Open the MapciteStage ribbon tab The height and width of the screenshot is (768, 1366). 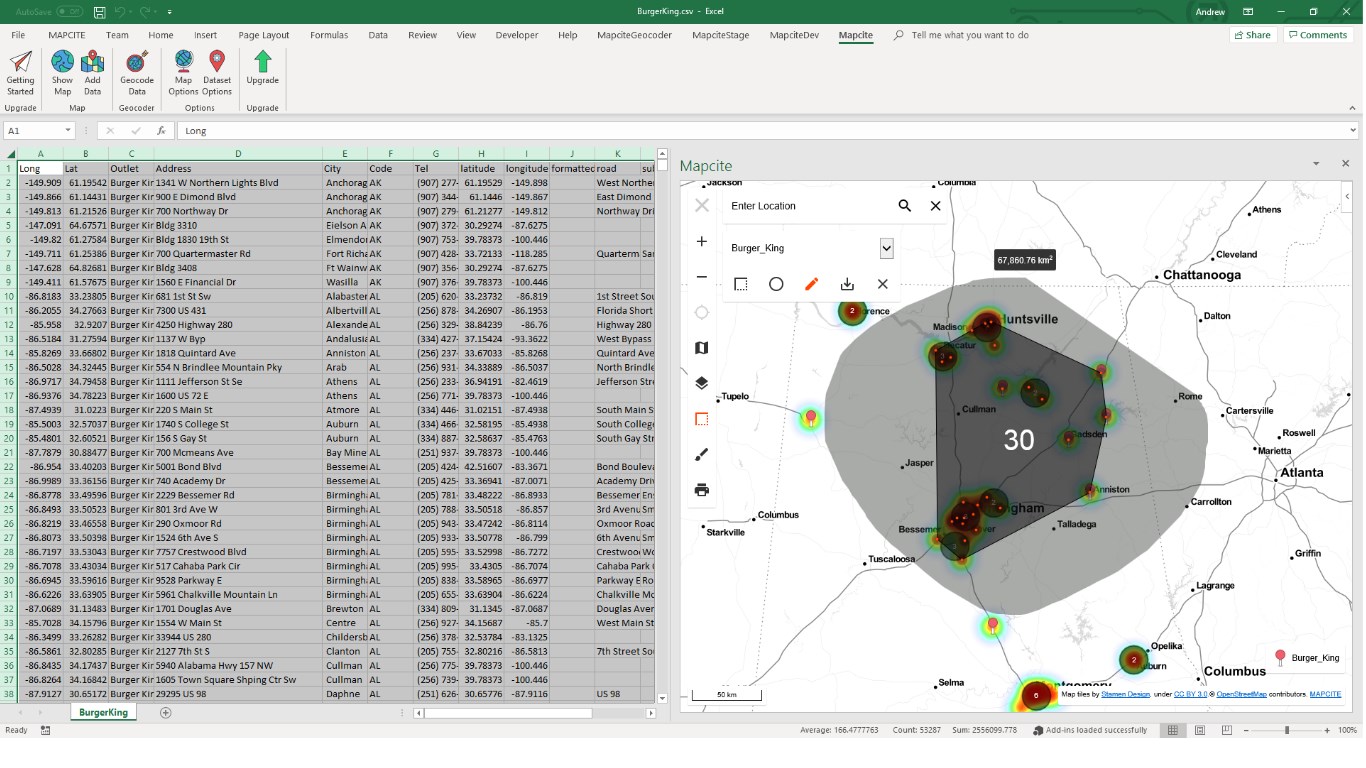[x=721, y=35]
